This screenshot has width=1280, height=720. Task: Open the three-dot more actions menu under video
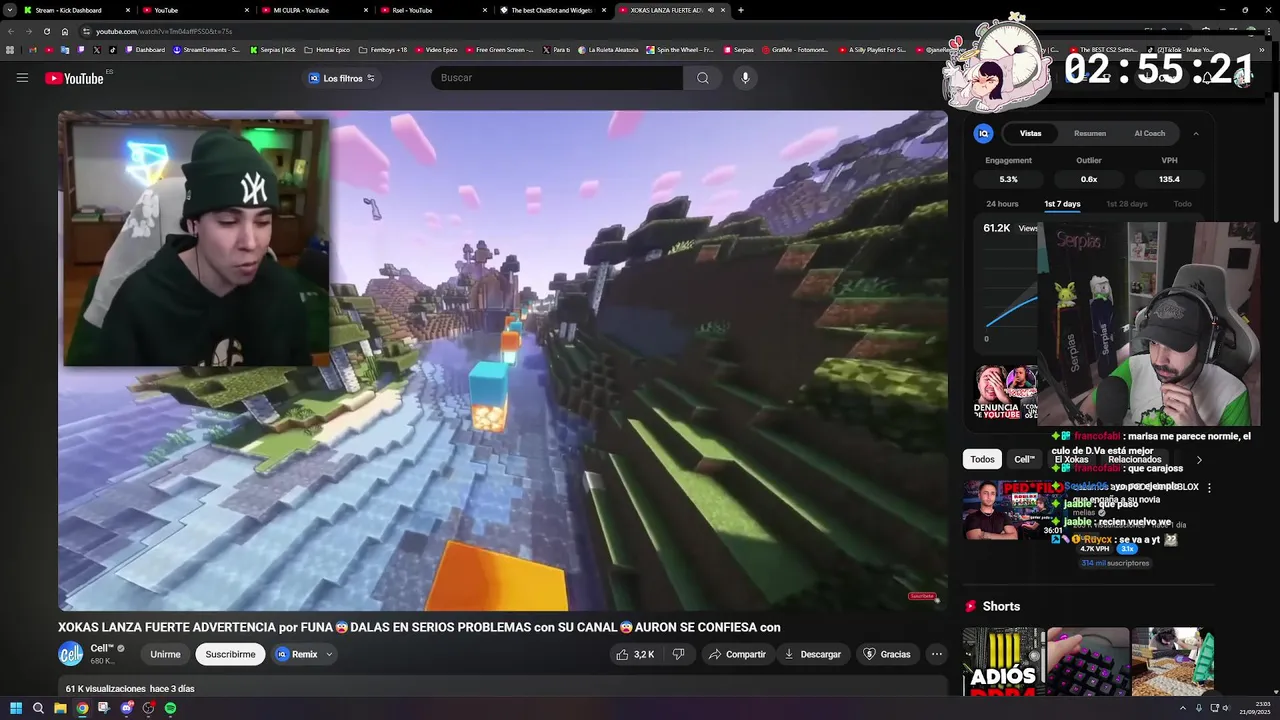coord(936,654)
